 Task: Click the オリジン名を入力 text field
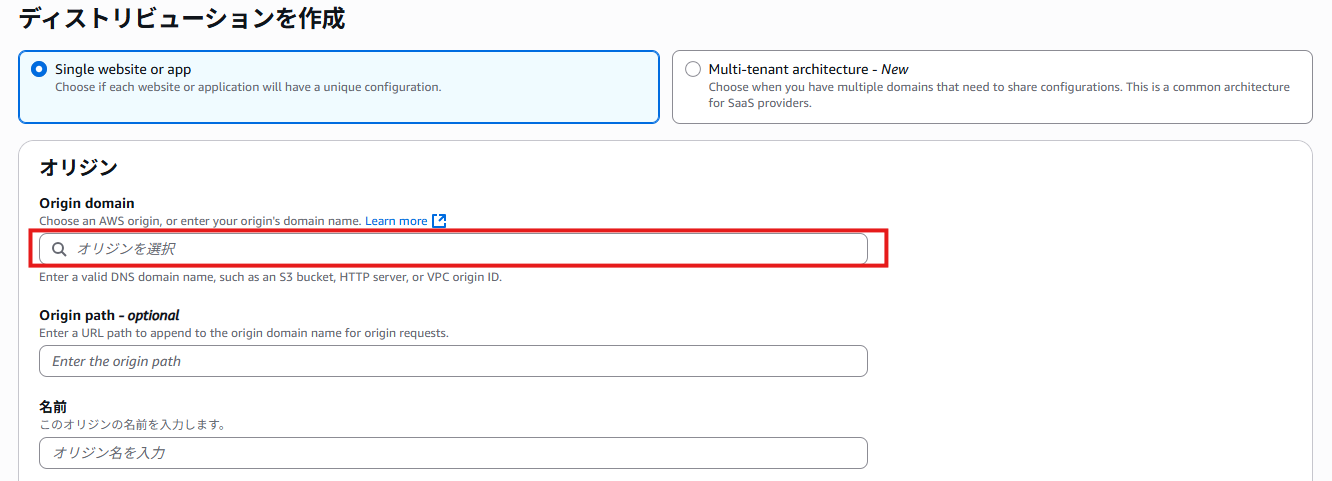click(x=453, y=453)
